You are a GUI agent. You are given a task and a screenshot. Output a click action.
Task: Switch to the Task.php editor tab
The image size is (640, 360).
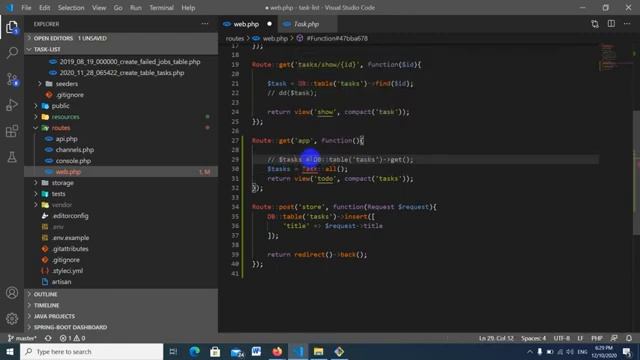point(307,24)
